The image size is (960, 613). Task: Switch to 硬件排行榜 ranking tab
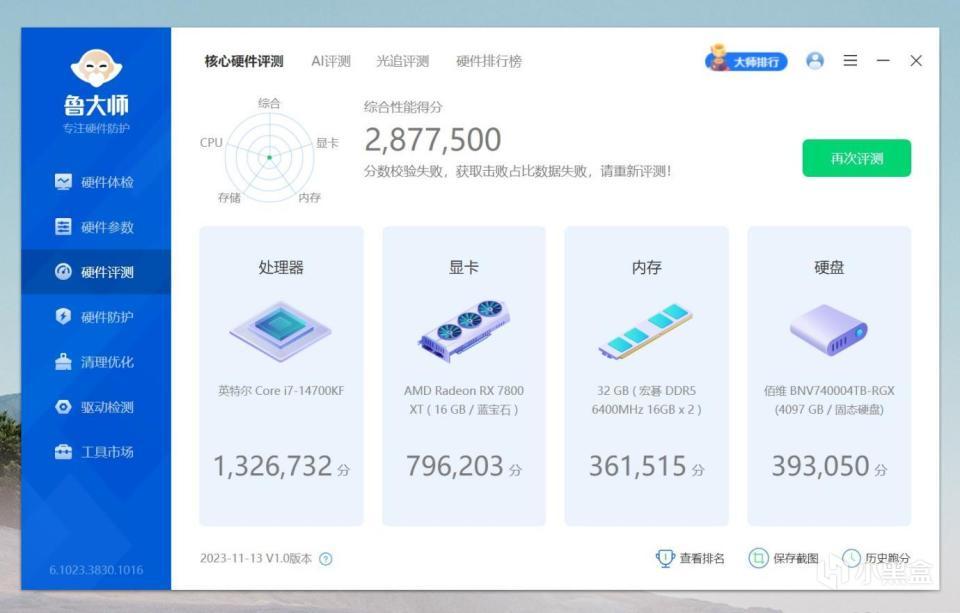[x=489, y=61]
